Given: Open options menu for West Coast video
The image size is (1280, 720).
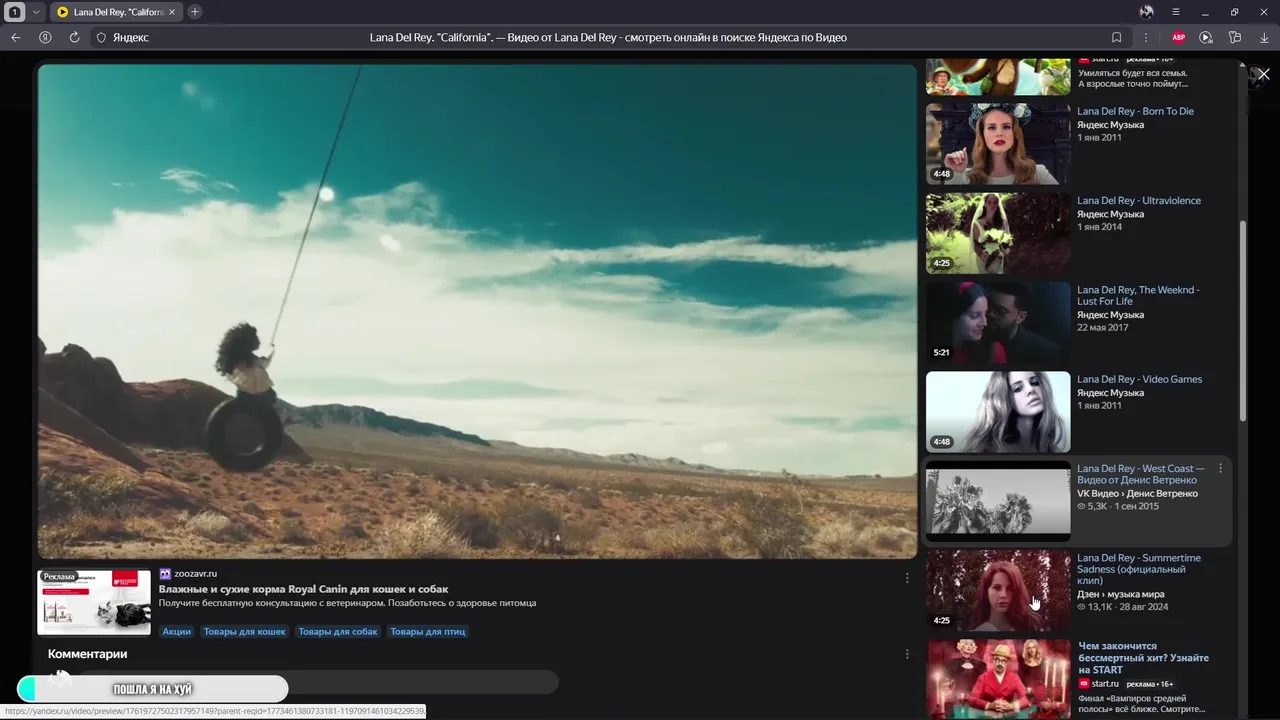Looking at the screenshot, I should (x=1220, y=469).
